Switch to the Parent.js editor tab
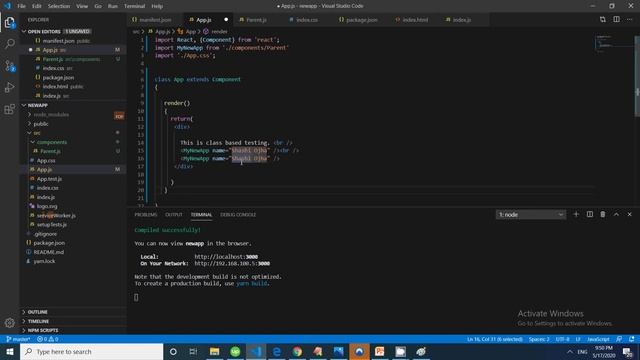Image resolution: width=640 pixels, height=360 pixels. click(x=256, y=20)
